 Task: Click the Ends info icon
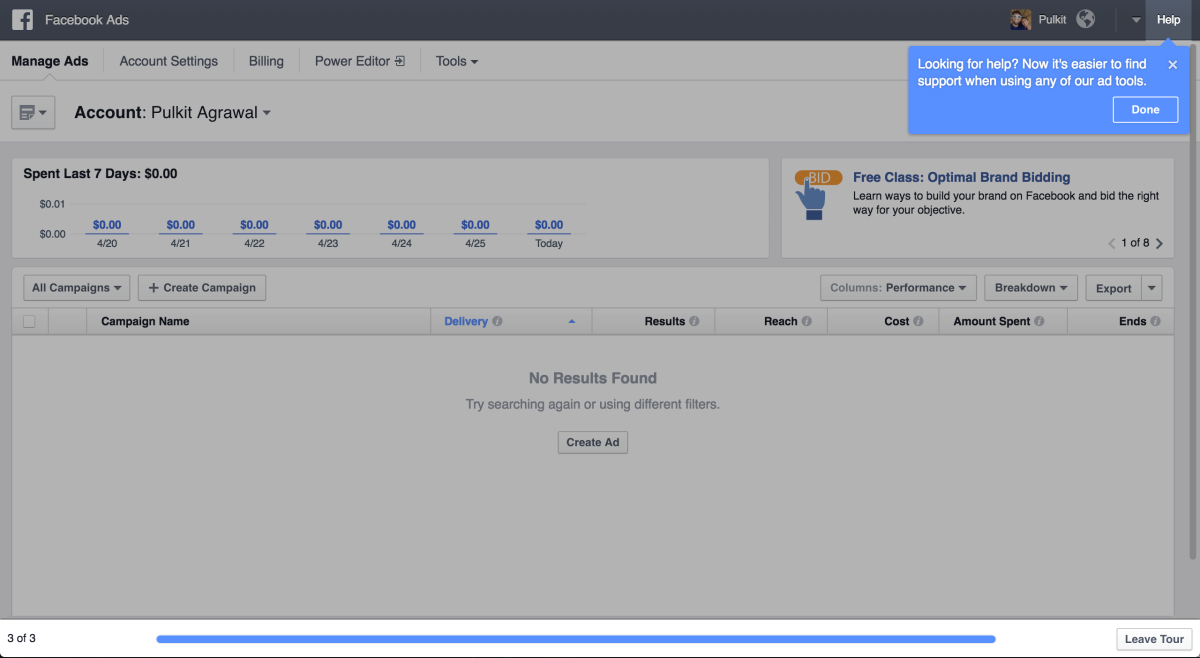(1155, 322)
